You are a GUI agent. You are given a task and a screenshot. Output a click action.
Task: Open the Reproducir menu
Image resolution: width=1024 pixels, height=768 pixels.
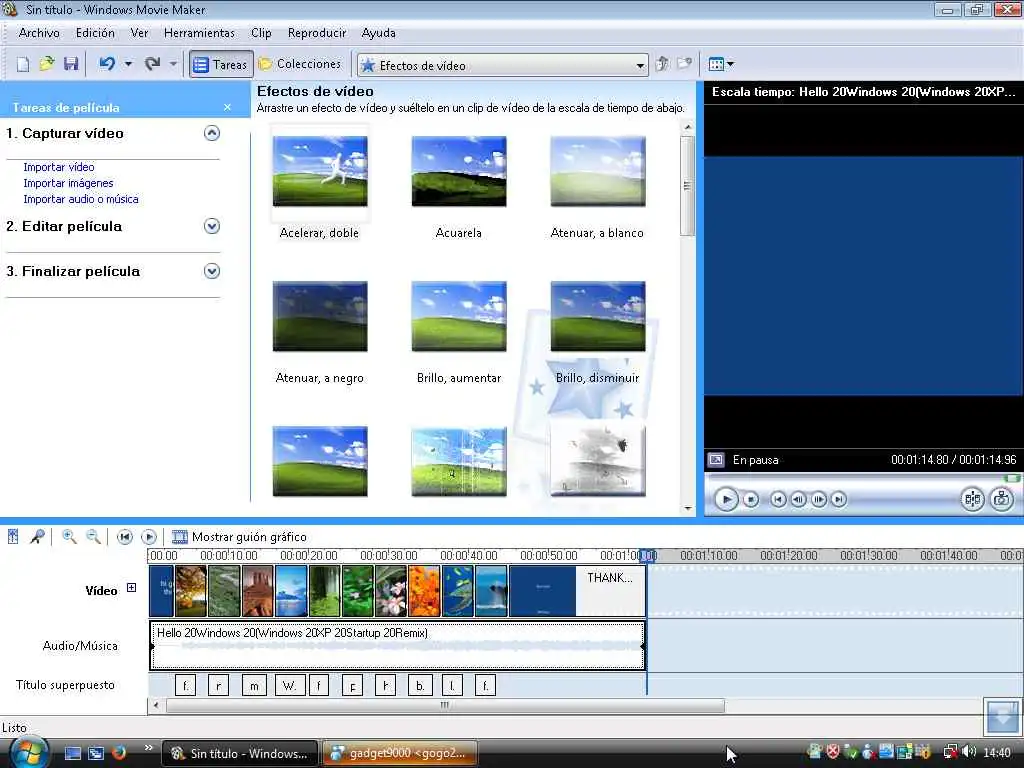tap(317, 33)
